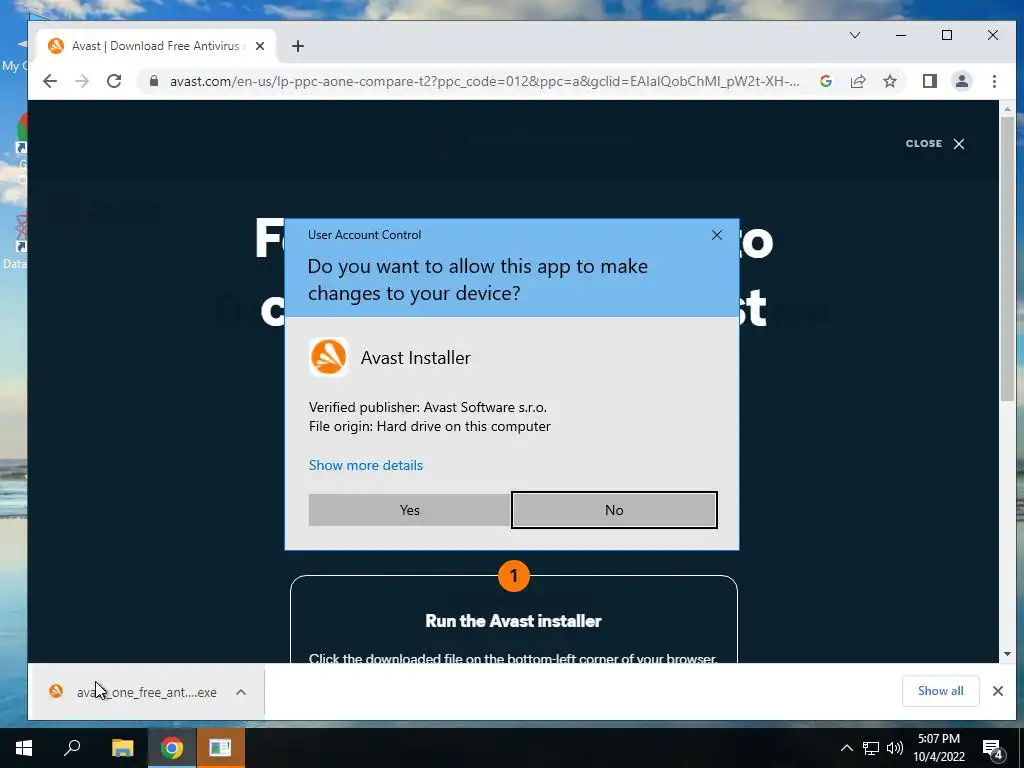Close the Chrome downloads bar

pos(997,691)
